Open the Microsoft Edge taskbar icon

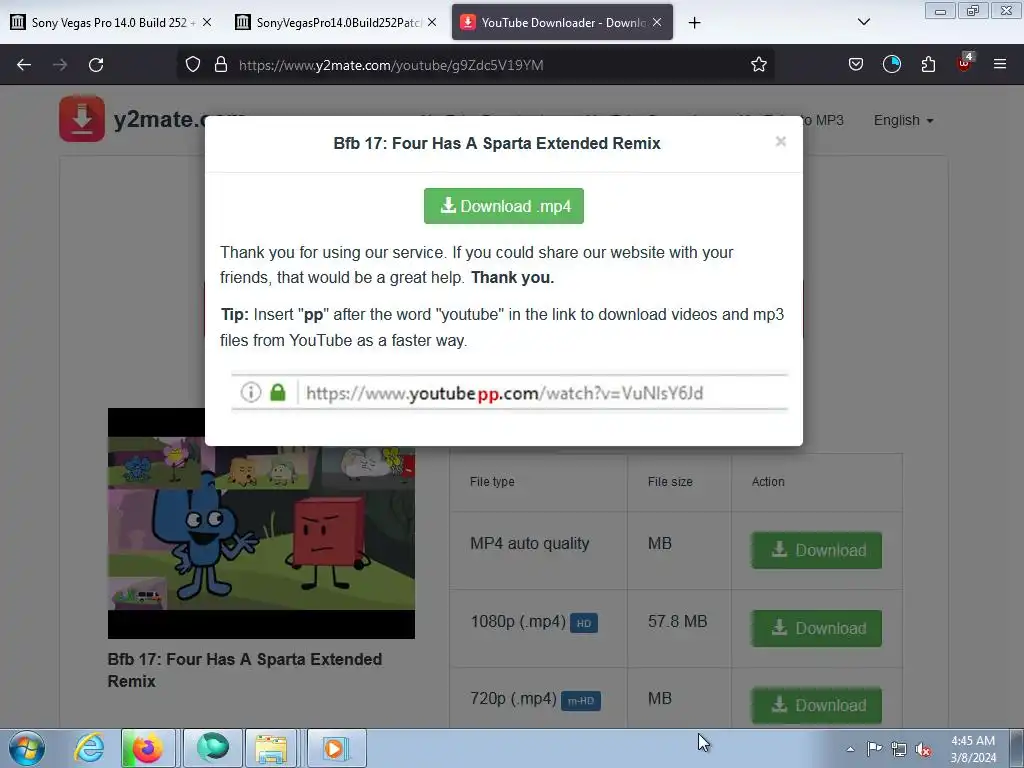(213, 748)
